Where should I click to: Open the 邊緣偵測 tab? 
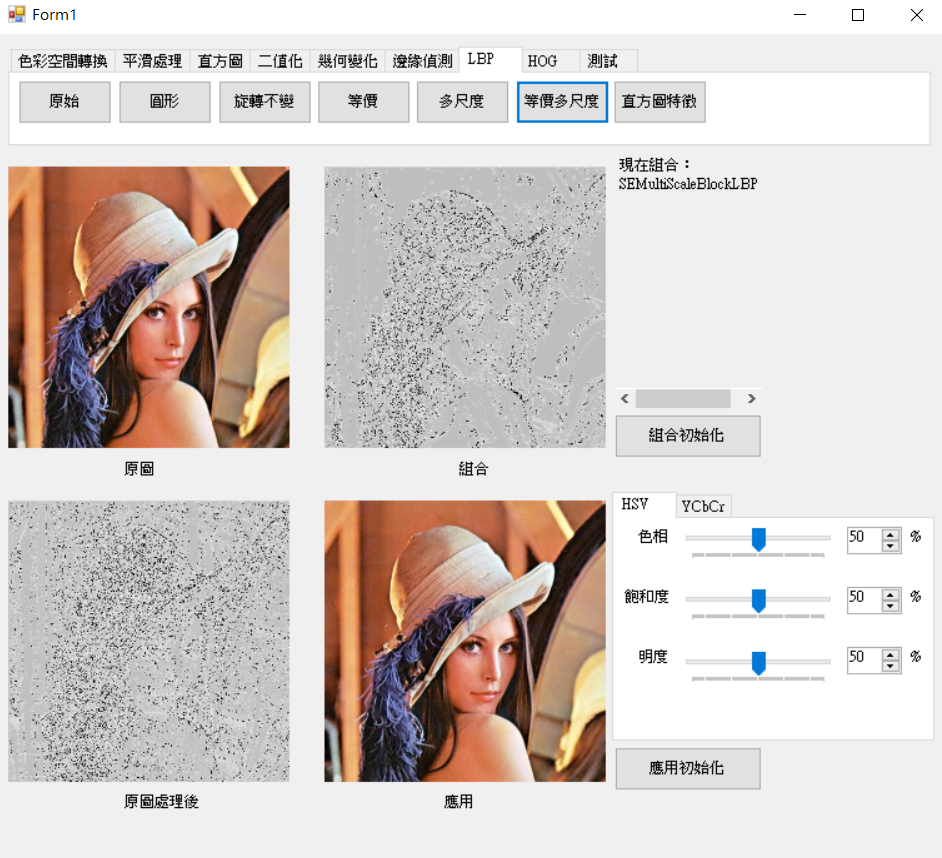(422, 61)
